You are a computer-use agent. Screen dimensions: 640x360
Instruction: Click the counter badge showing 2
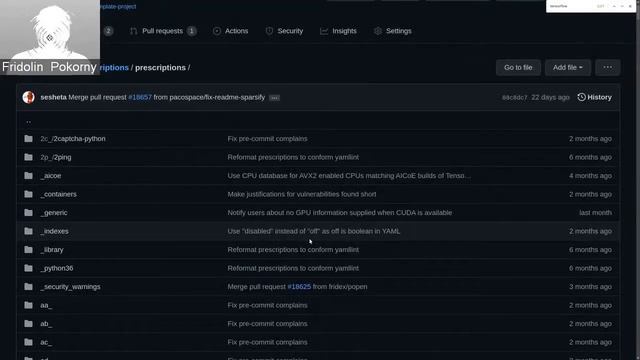point(108,31)
